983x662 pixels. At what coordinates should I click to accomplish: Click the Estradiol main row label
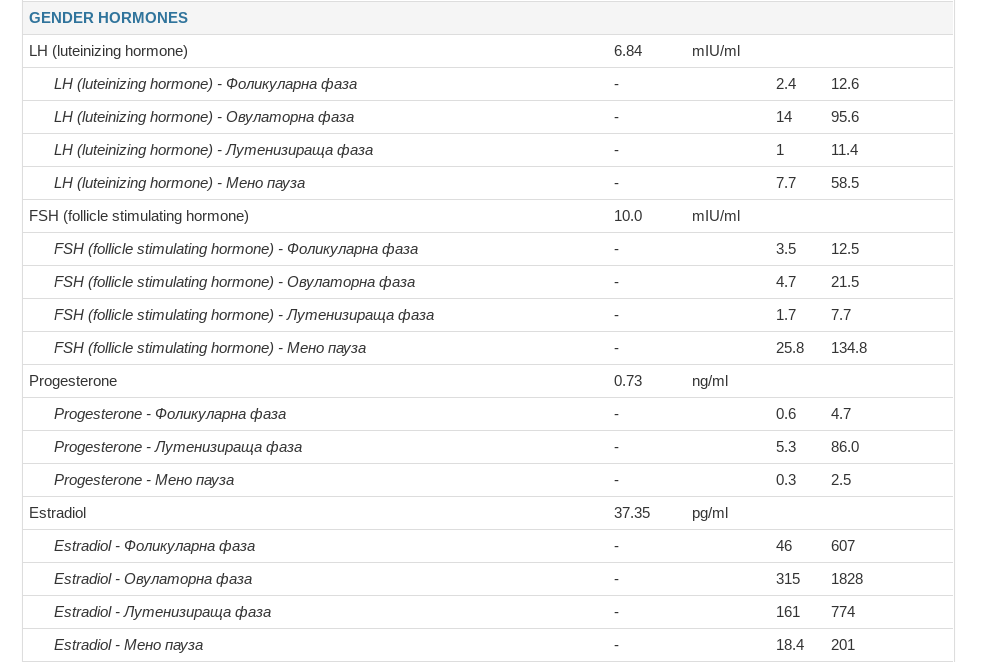pyautogui.click(x=58, y=513)
